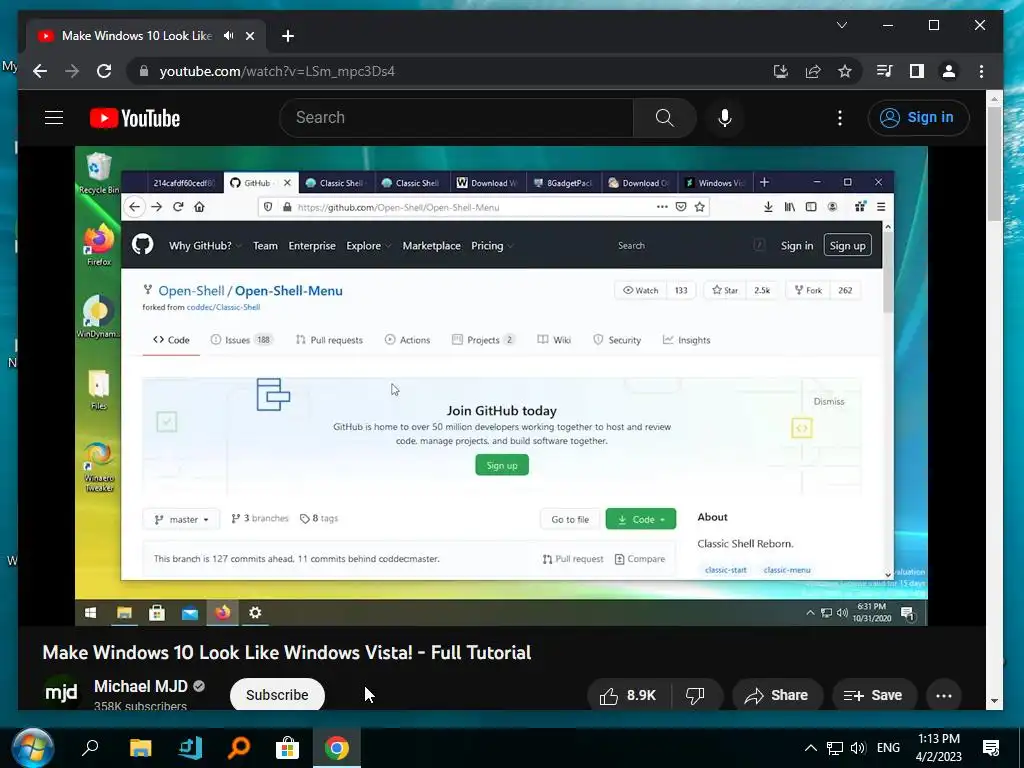
Task: Open blue document app in taskbar
Action: pos(190,748)
